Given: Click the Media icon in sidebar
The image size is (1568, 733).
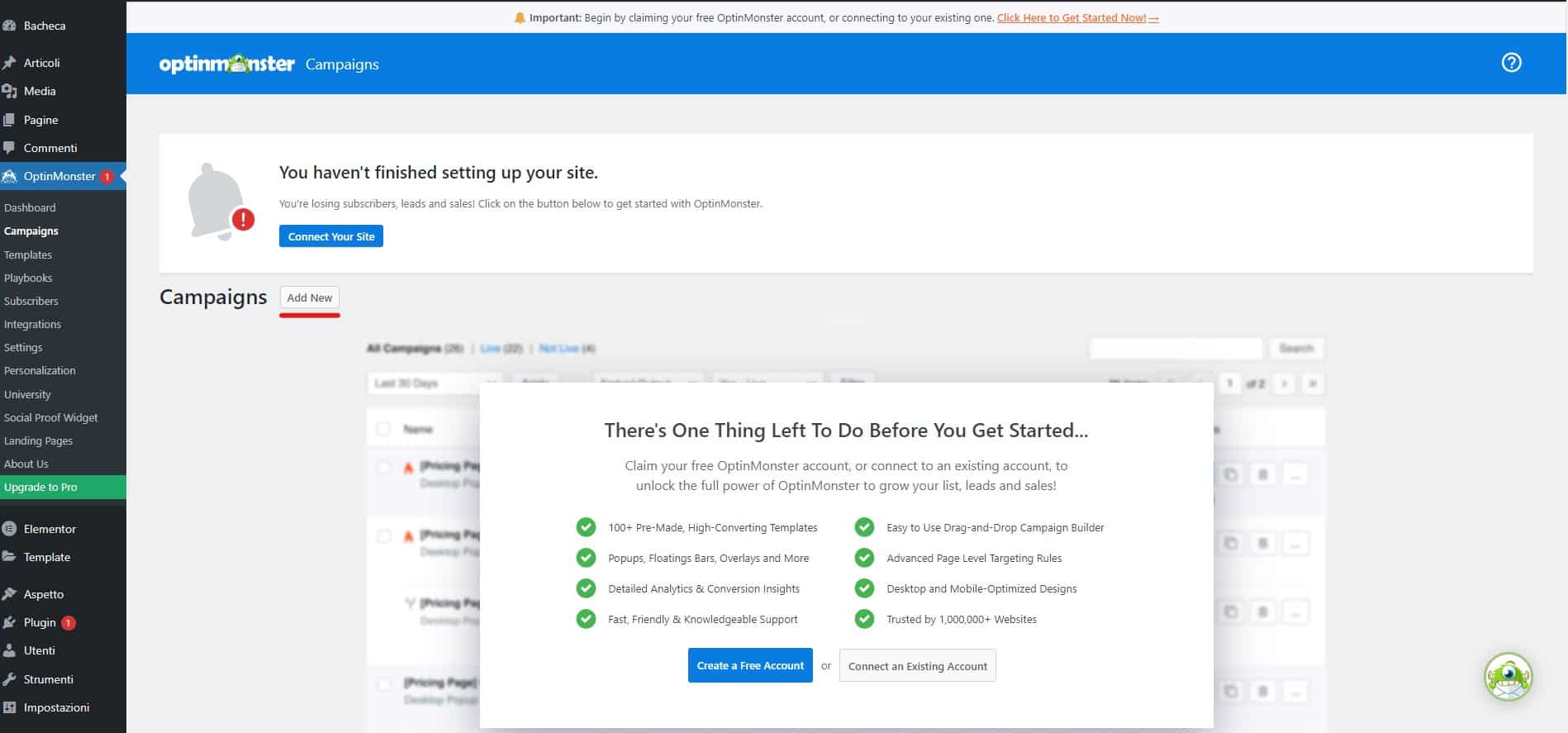Looking at the screenshot, I should pyautogui.click(x=9, y=91).
